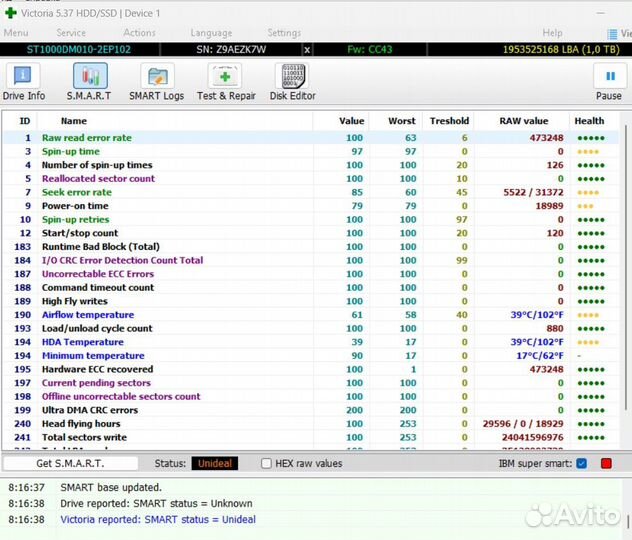Click the Pause button icon
Viewport: 632px width, 540px height.
point(610,76)
